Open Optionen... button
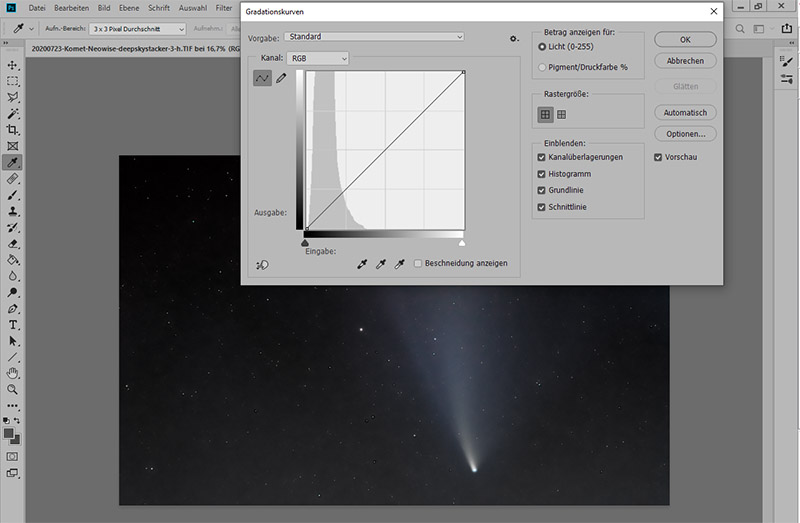 (685, 134)
